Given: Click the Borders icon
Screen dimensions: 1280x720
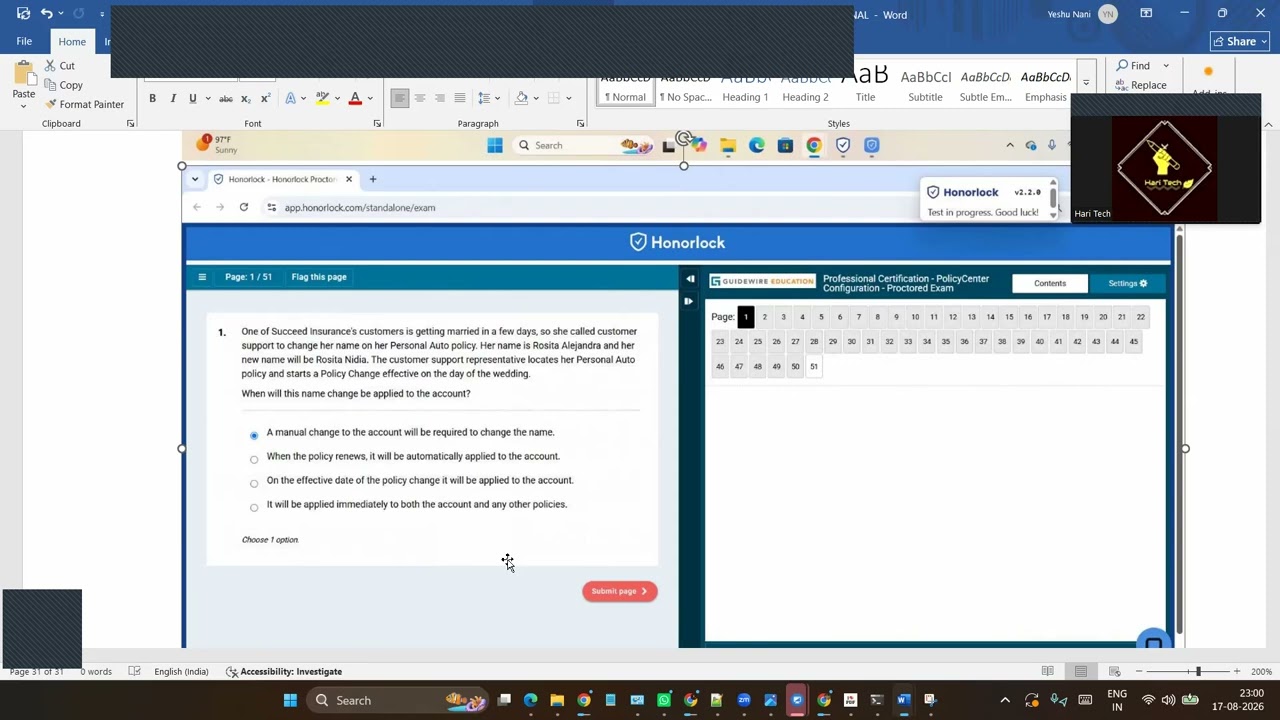Looking at the screenshot, I should [x=553, y=98].
